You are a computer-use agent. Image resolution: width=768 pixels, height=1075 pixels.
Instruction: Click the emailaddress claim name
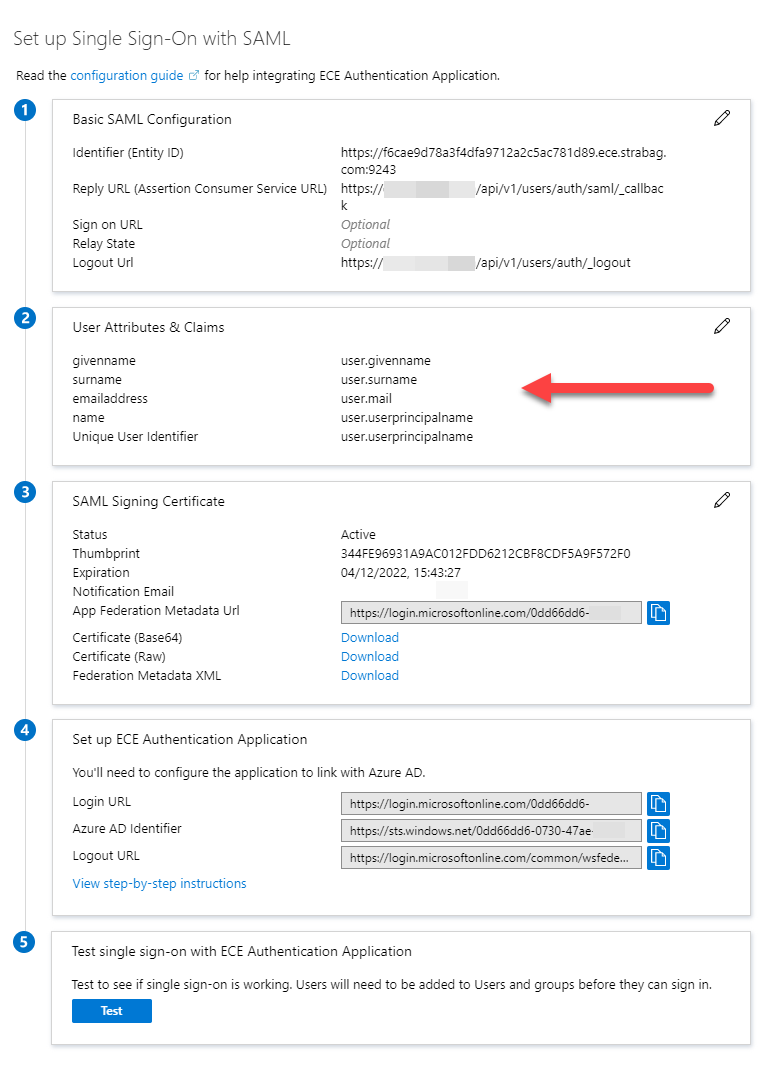pyautogui.click(x=110, y=399)
